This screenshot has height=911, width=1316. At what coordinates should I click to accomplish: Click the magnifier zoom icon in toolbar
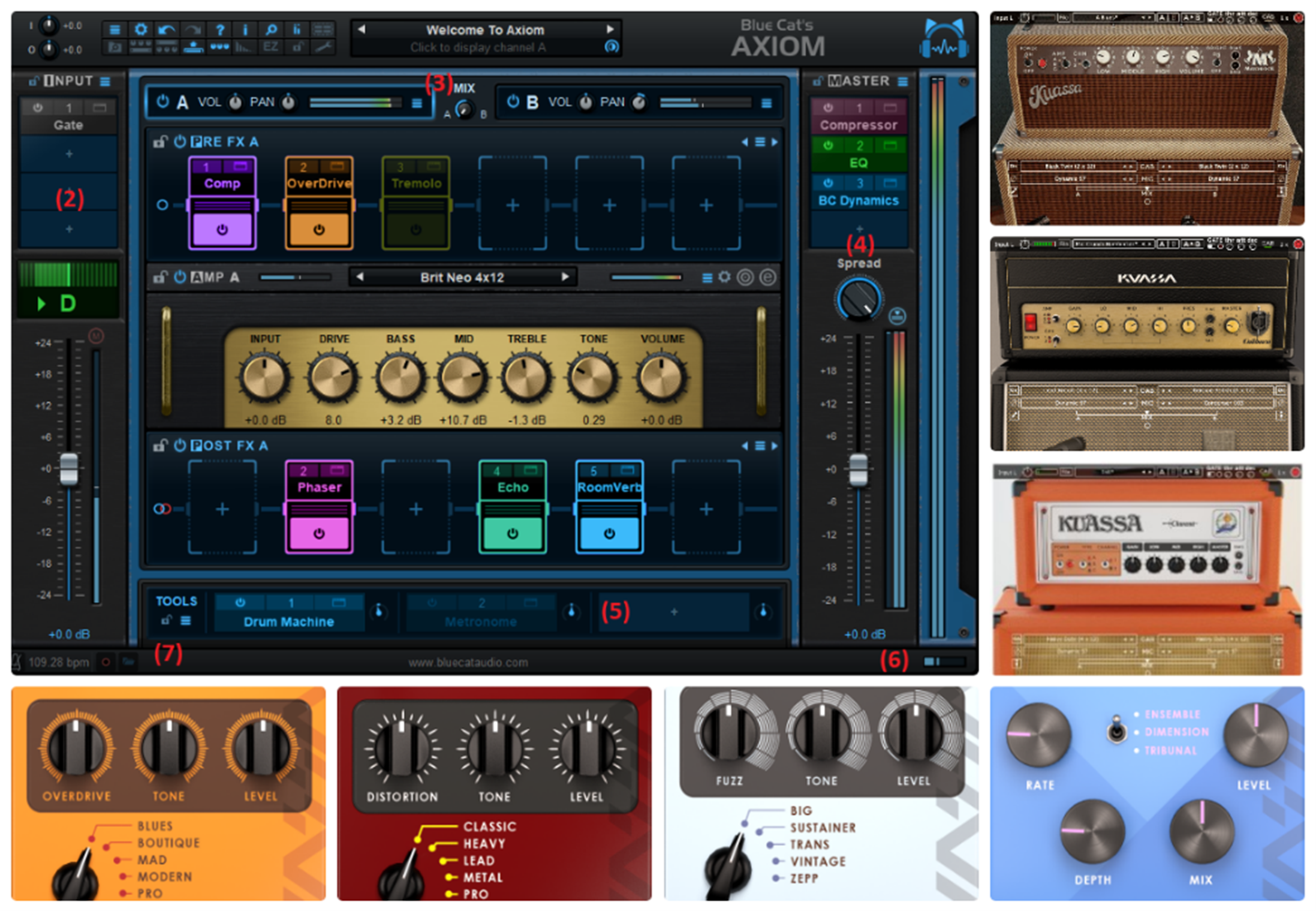pyautogui.click(x=271, y=29)
